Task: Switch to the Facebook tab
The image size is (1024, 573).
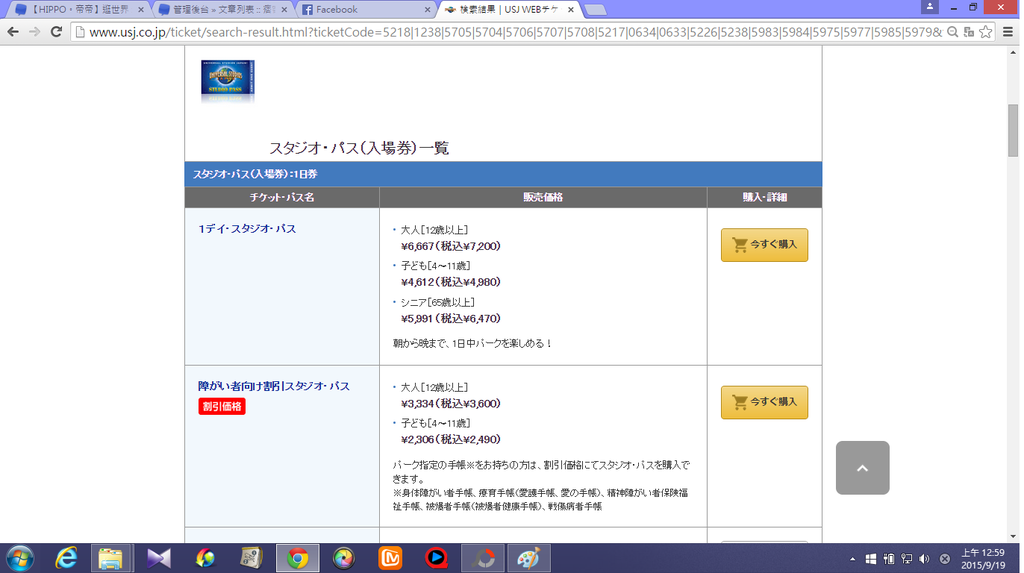Action: pyautogui.click(x=366, y=9)
